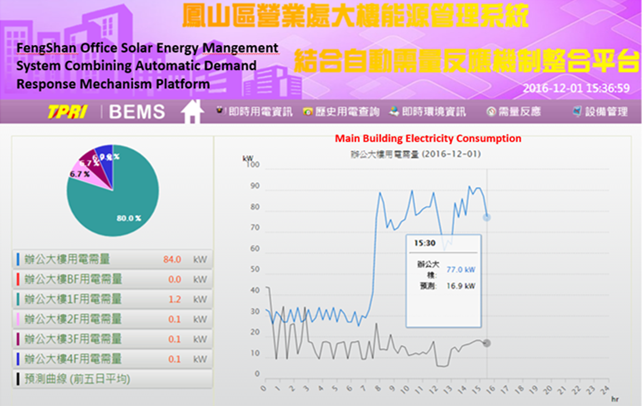Click the blue data point at 15:30
The image size is (642, 406).
[x=487, y=216]
